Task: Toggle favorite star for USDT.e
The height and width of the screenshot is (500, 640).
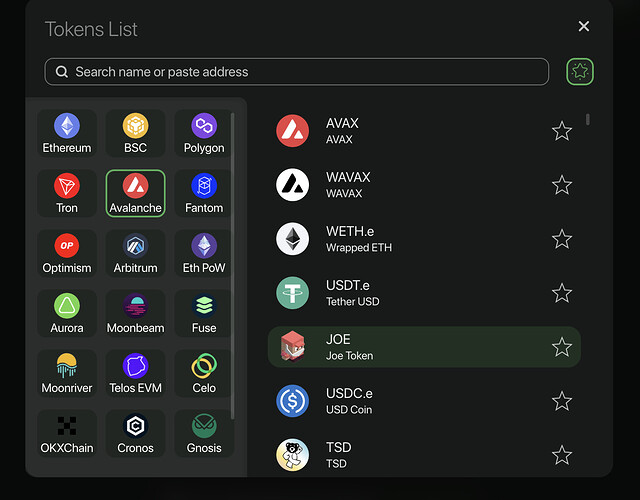Action: pos(562,293)
